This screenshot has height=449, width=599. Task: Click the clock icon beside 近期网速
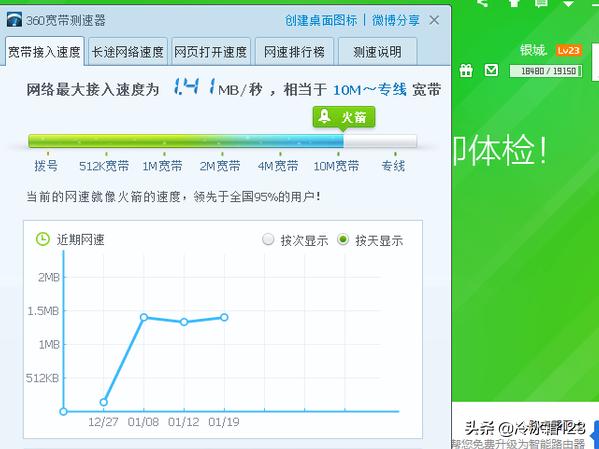tap(43, 239)
